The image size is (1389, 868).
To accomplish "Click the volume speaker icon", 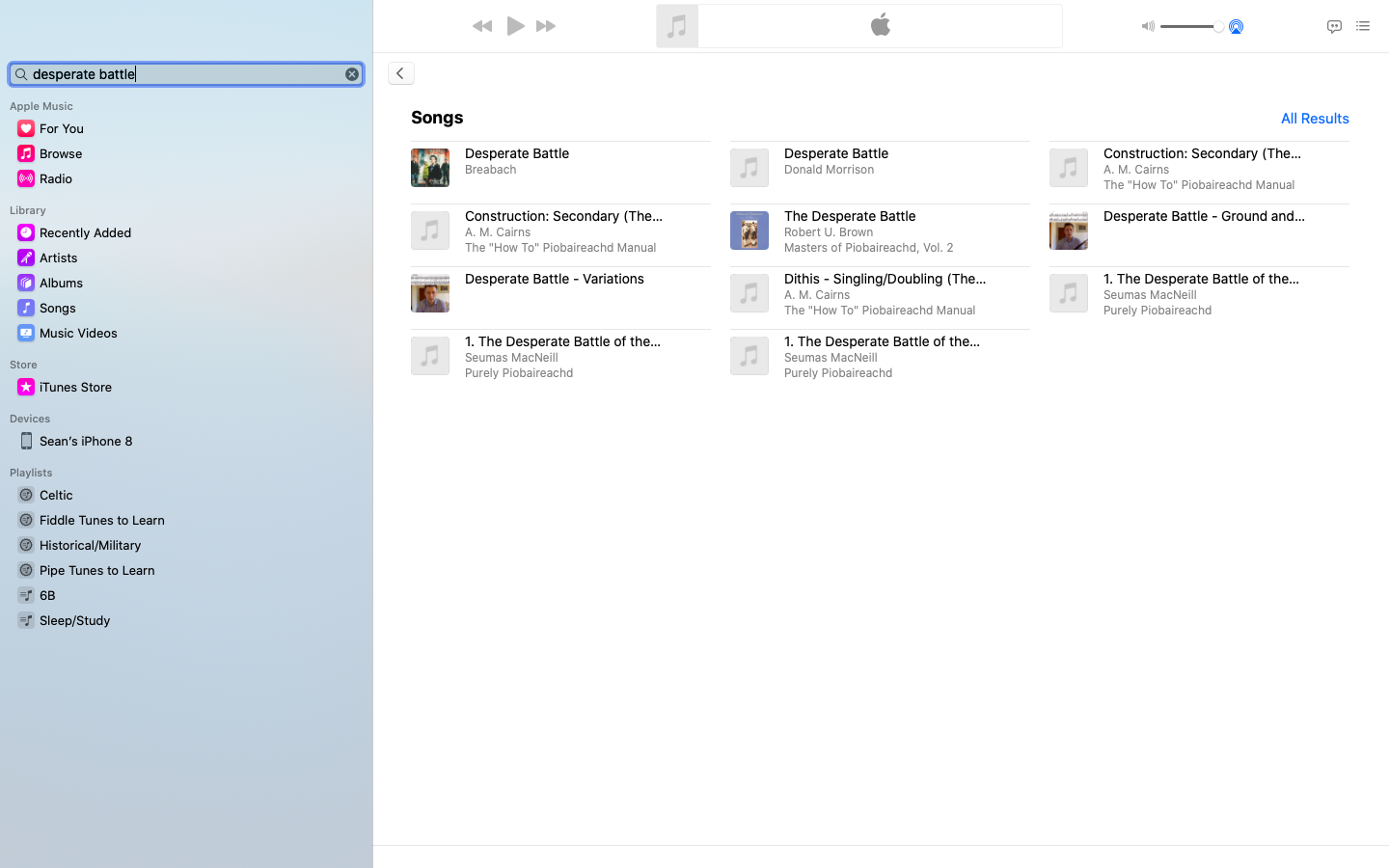I will click(x=1148, y=27).
